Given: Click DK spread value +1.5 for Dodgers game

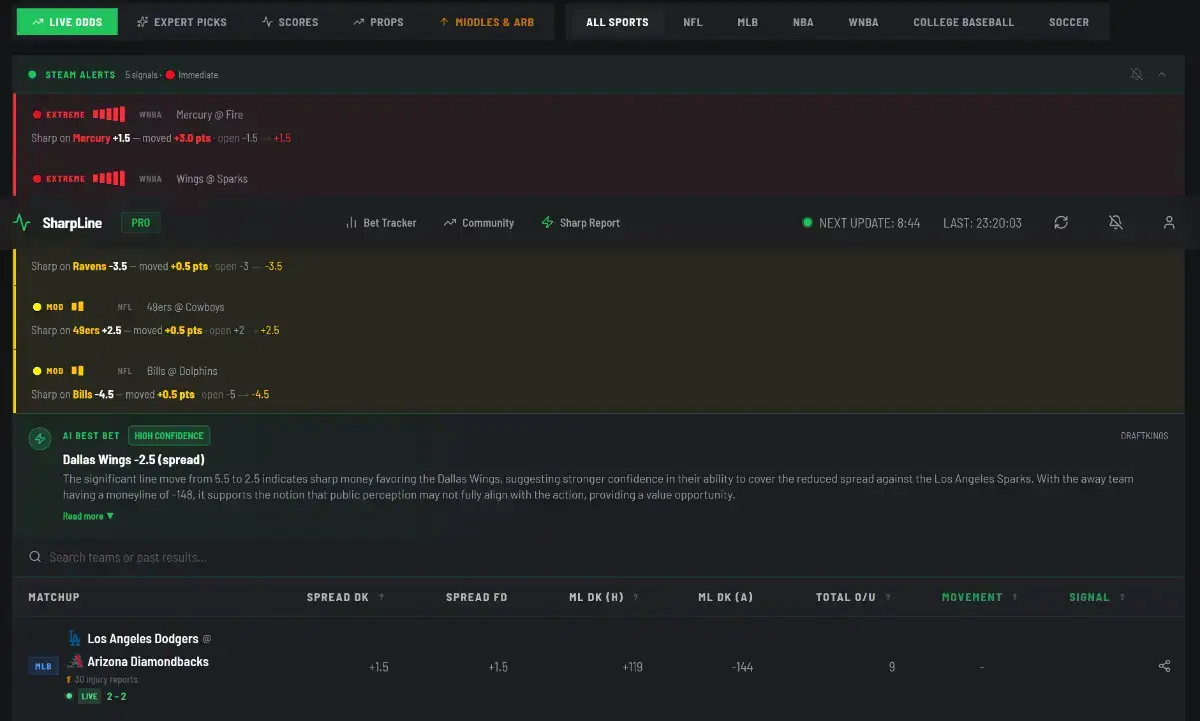Looking at the screenshot, I should (379, 667).
